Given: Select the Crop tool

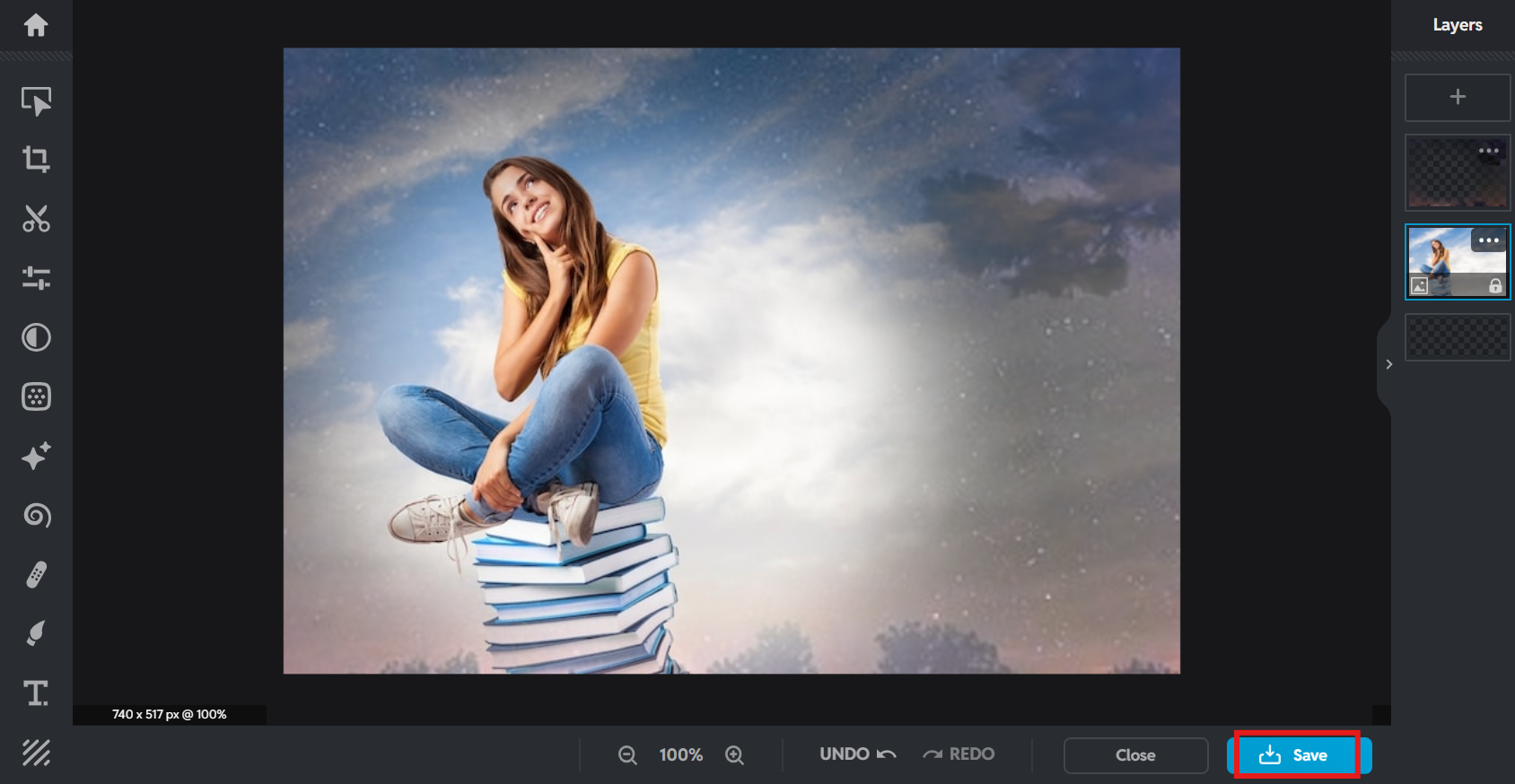Looking at the screenshot, I should point(36,160).
